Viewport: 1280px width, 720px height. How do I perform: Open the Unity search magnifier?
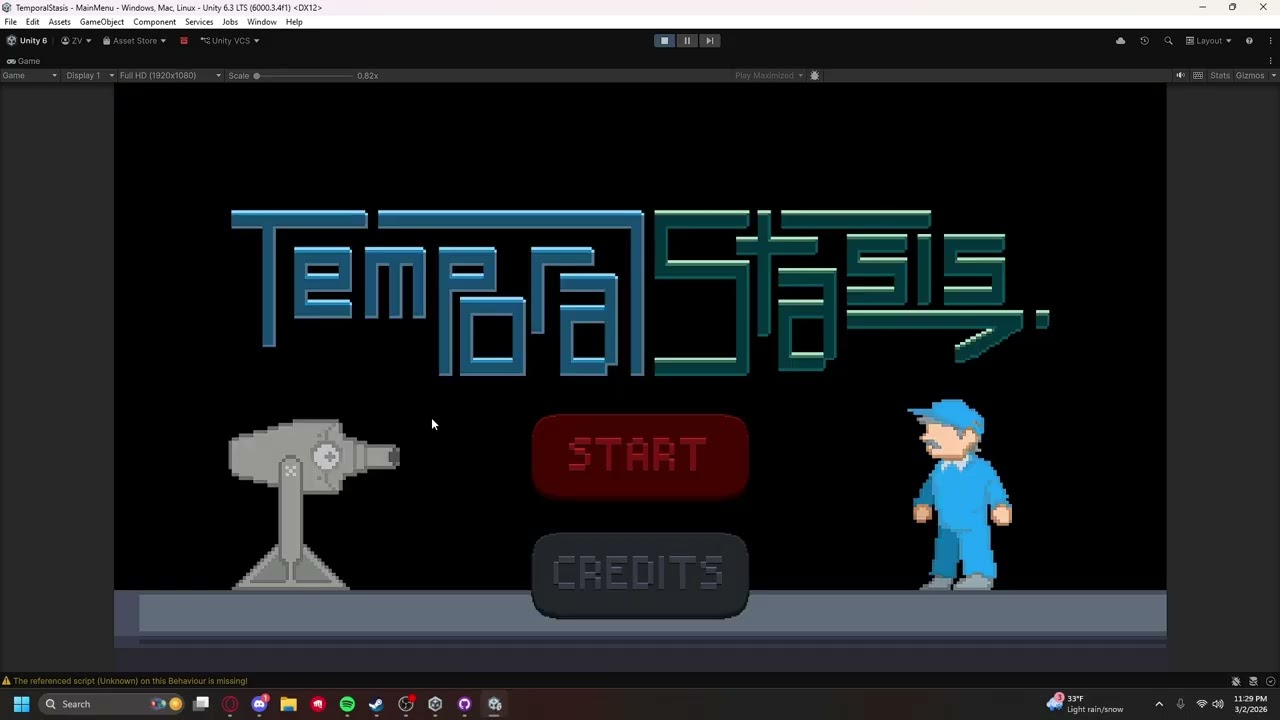tap(1168, 41)
